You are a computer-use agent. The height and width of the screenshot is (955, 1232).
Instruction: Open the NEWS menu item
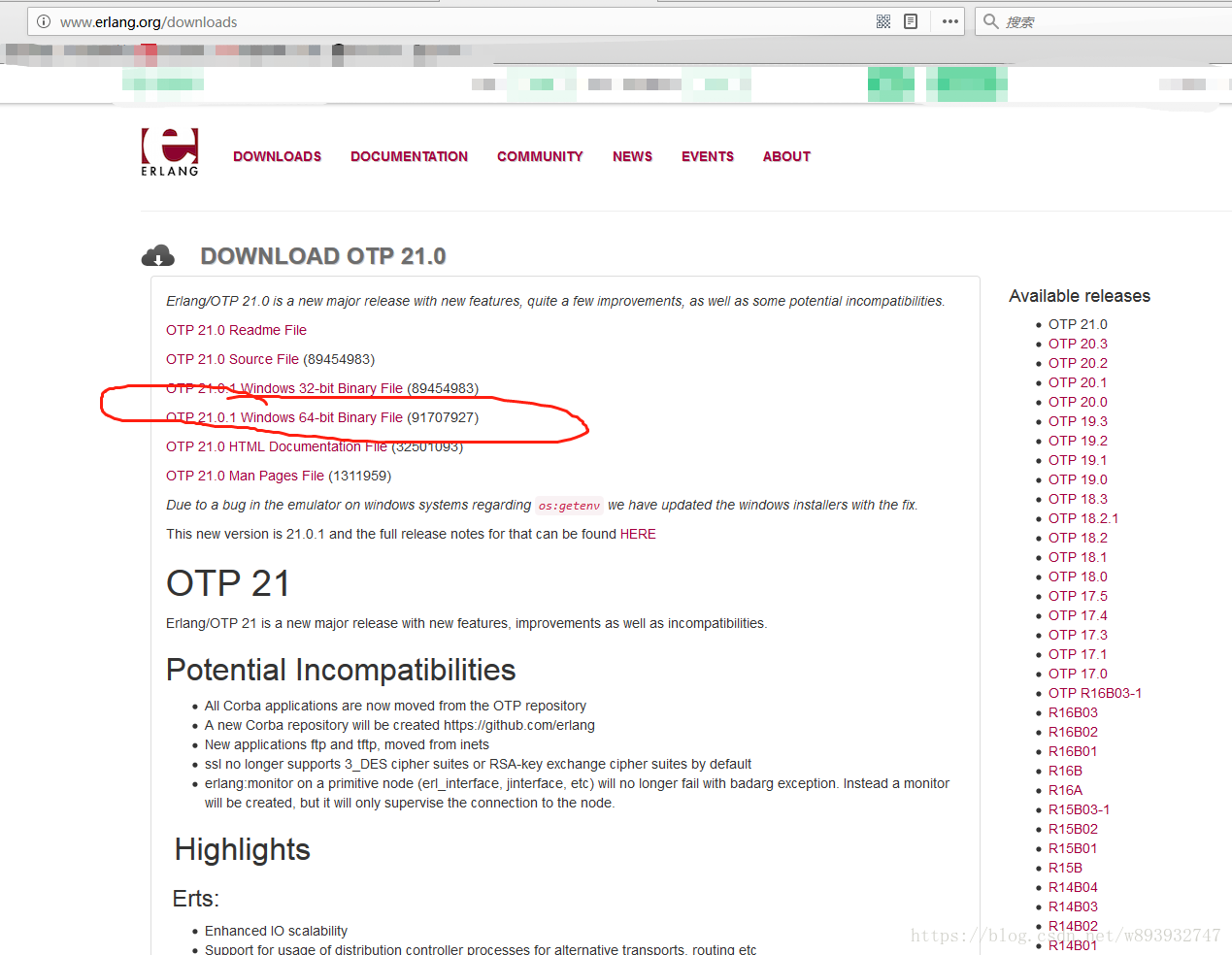[x=632, y=156]
